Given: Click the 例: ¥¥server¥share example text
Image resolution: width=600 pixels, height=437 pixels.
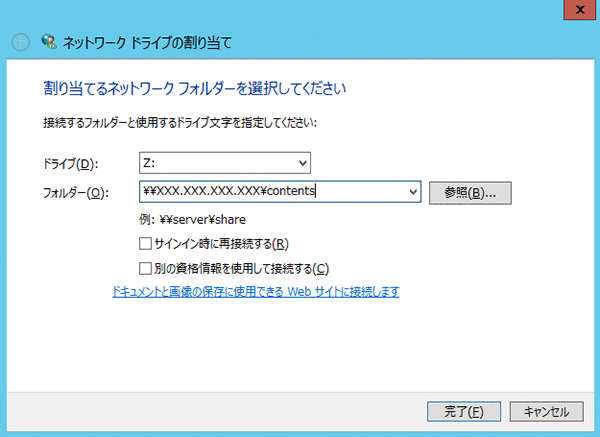Looking at the screenshot, I should pyautogui.click(x=192, y=220).
